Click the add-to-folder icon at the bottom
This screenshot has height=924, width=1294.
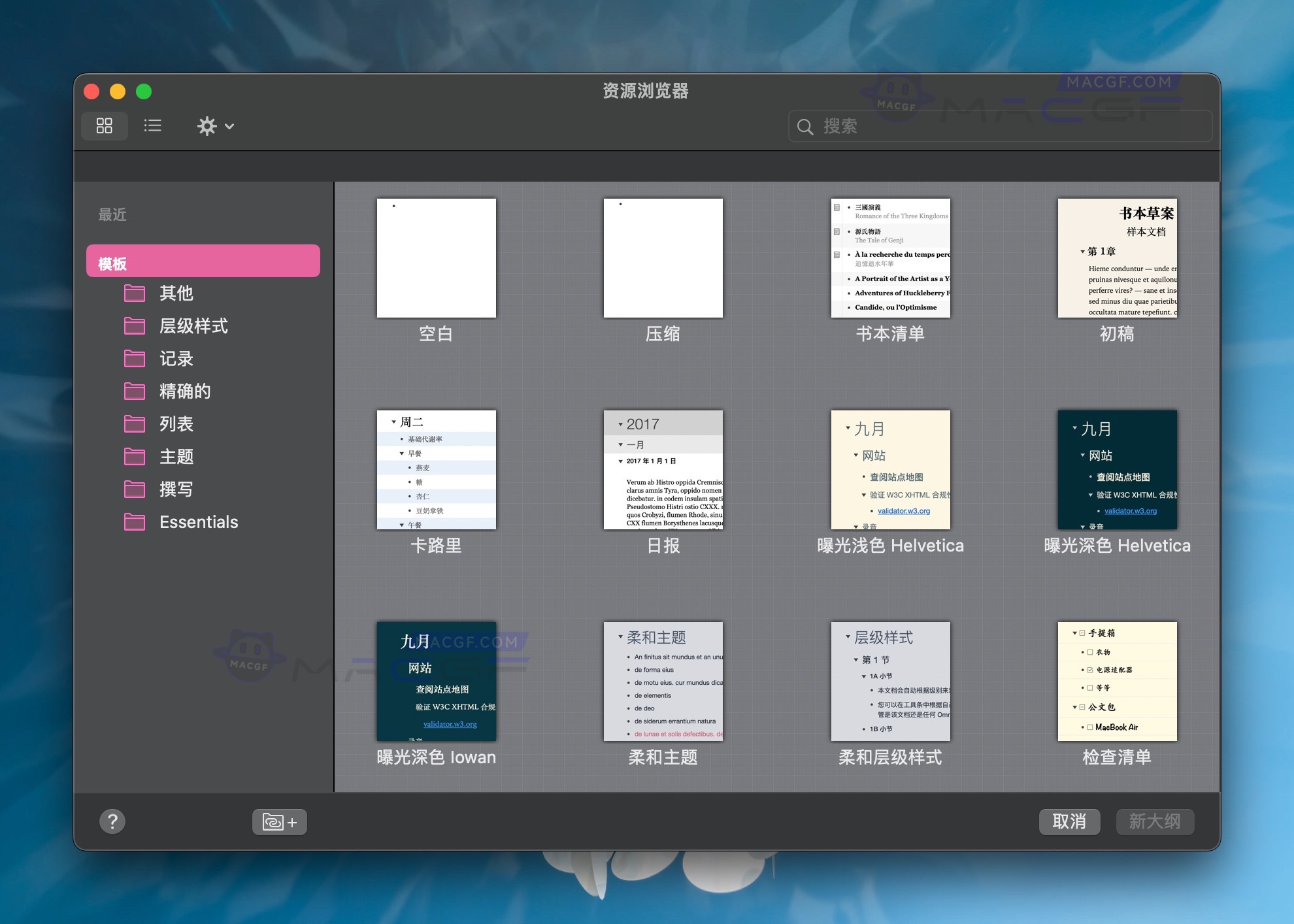click(x=279, y=821)
